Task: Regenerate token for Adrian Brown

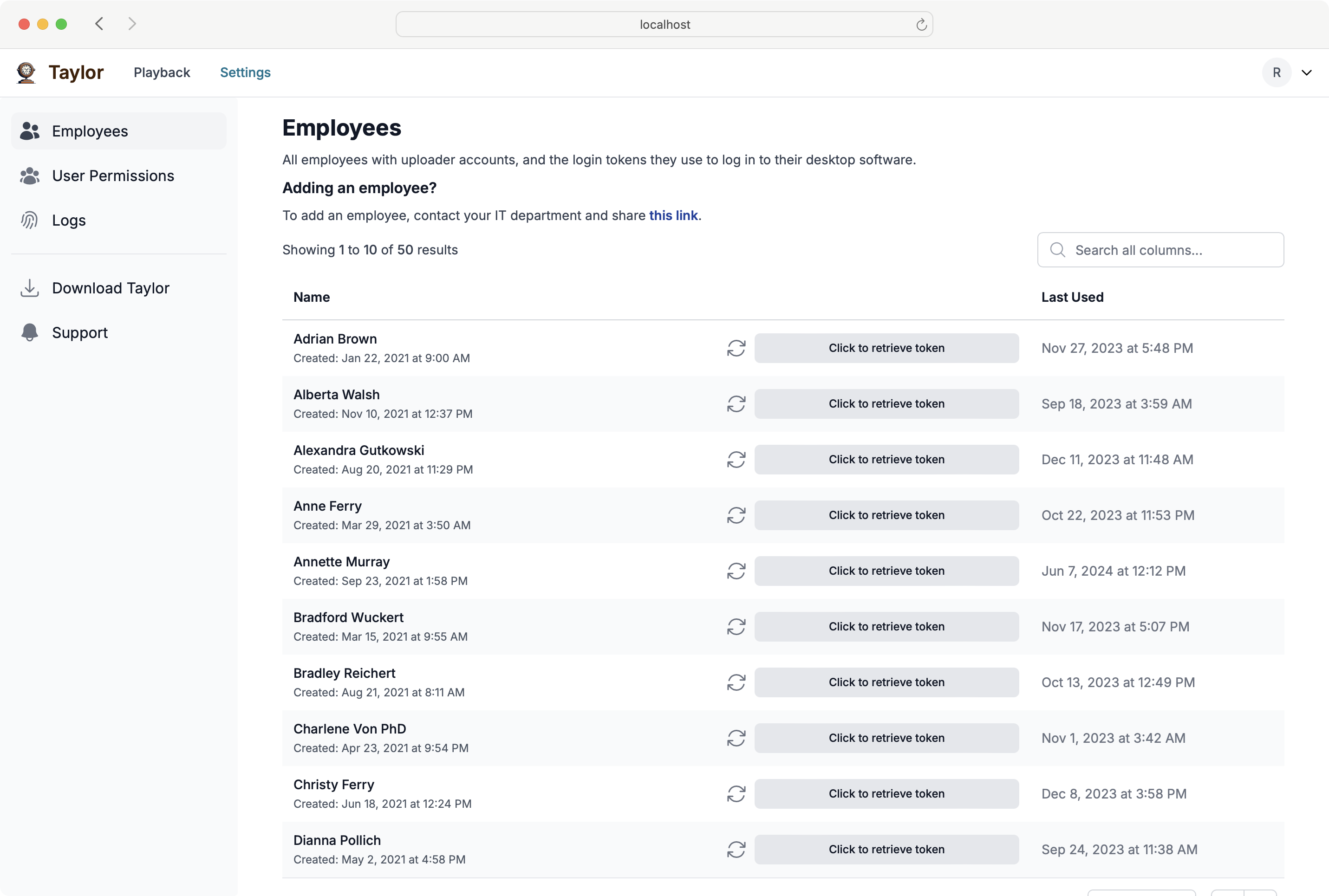Action: (736, 348)
